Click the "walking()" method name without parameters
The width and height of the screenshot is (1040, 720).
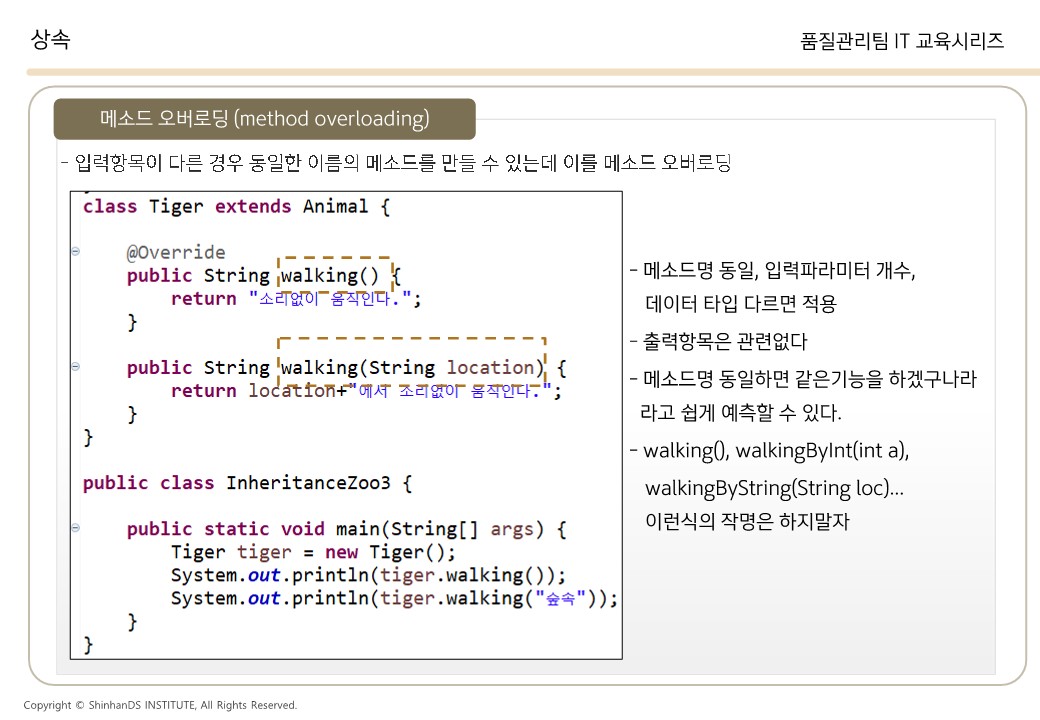pyautogui.click(x=330, y=275)
